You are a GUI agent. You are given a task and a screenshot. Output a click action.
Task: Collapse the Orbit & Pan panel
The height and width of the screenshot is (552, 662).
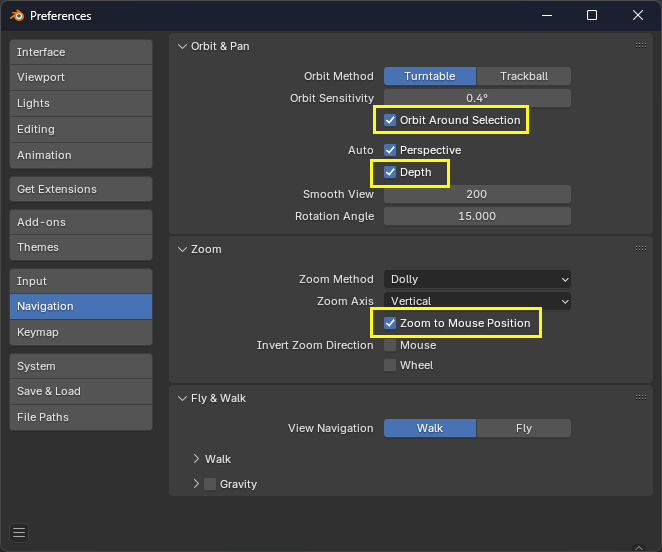(x=182, y=46)
